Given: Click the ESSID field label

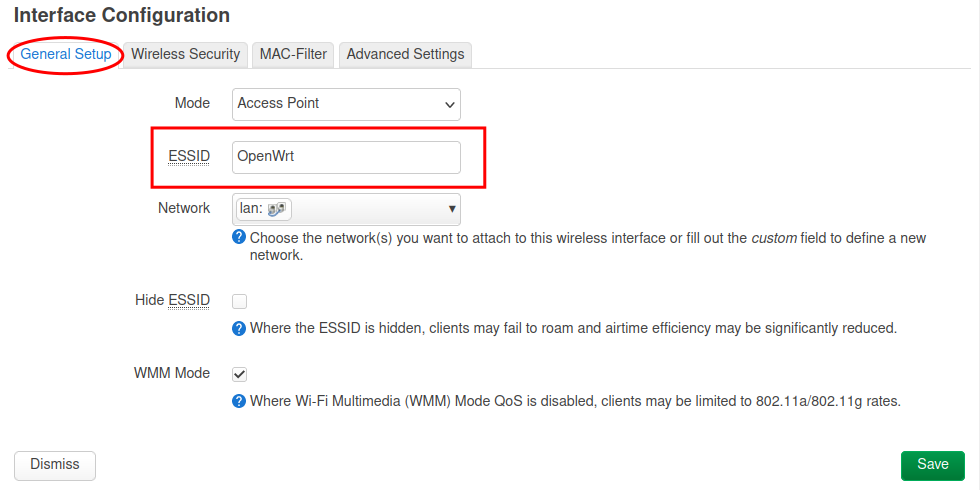Looking at the screenshot, I should 189,156.
